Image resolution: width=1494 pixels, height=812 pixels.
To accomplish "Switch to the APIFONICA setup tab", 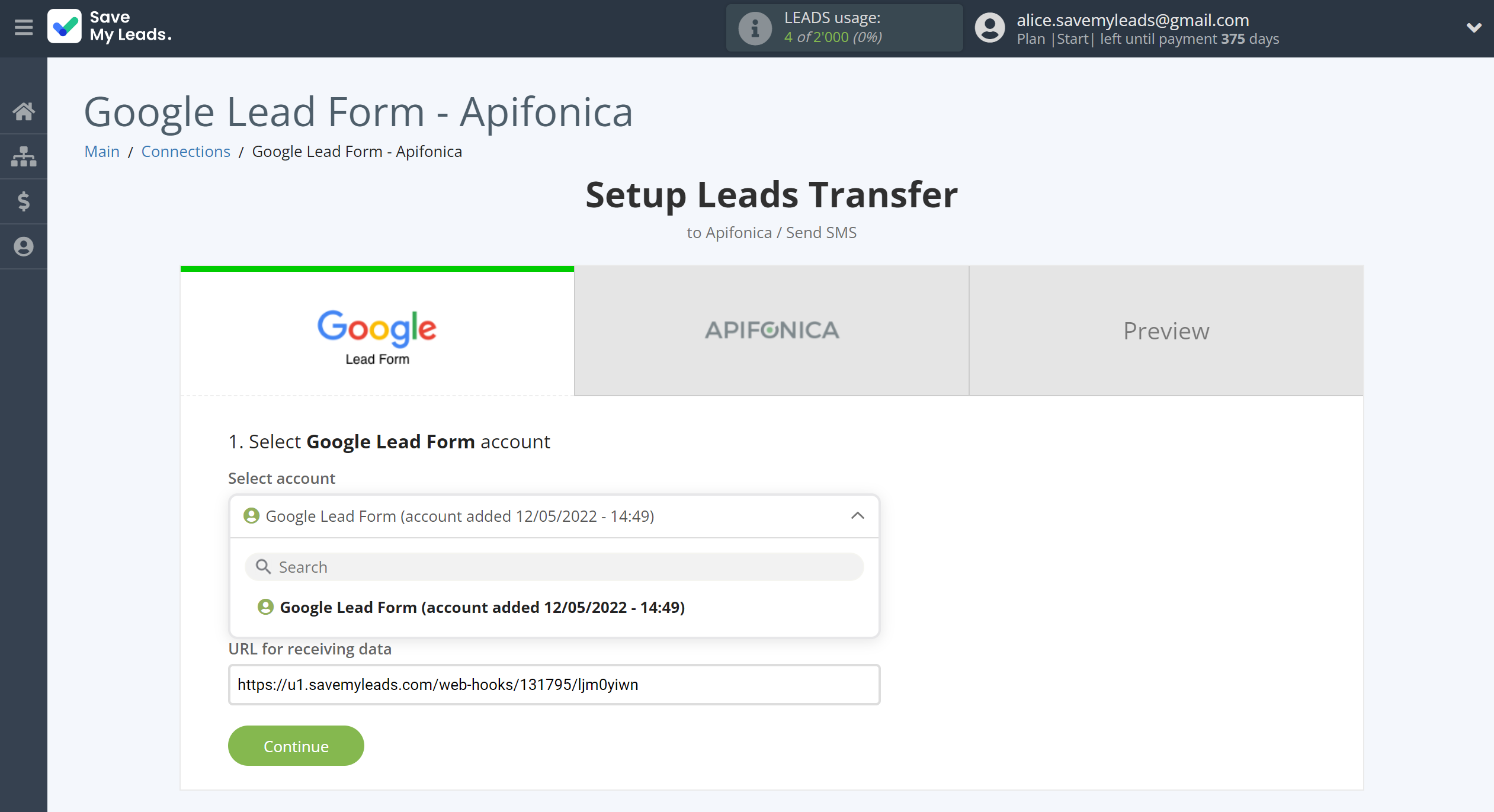I will 772,329.
